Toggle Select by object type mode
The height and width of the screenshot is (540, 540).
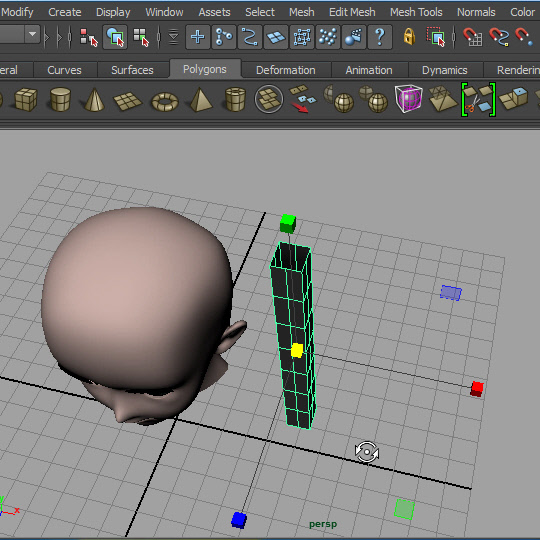click(x=115, y=37)
